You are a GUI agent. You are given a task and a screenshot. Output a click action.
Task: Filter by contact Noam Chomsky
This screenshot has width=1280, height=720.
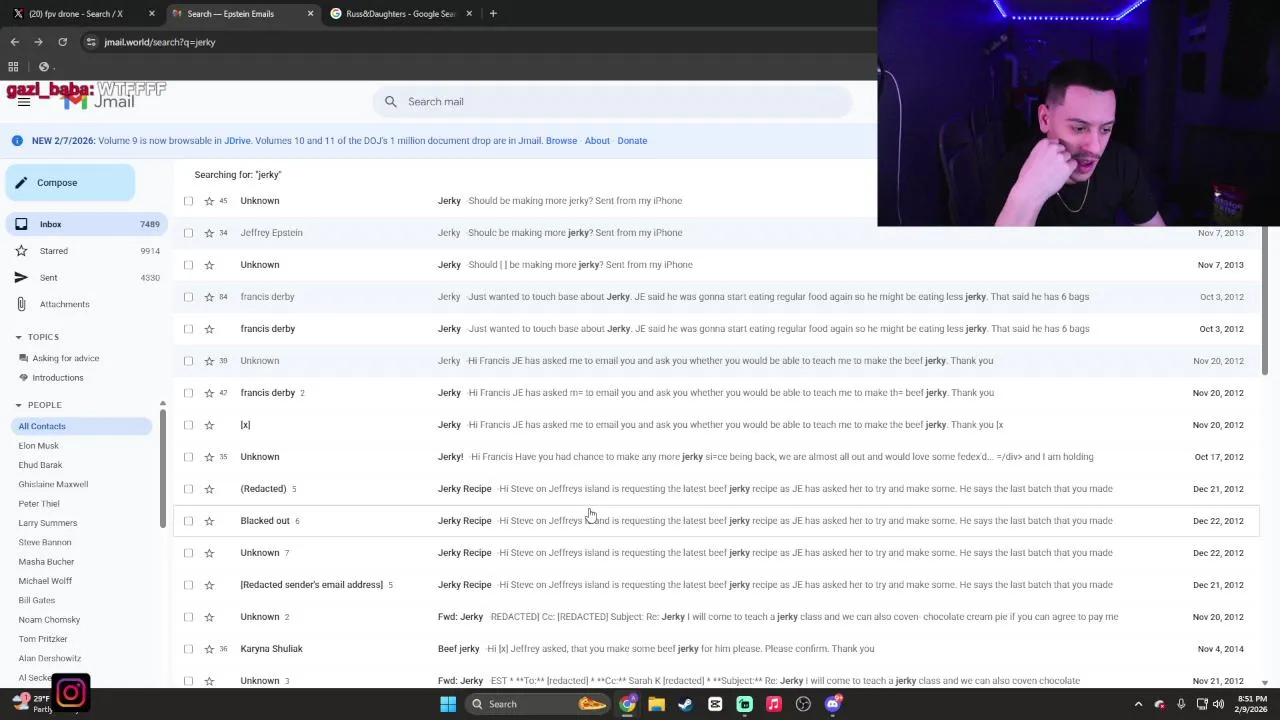49,620
